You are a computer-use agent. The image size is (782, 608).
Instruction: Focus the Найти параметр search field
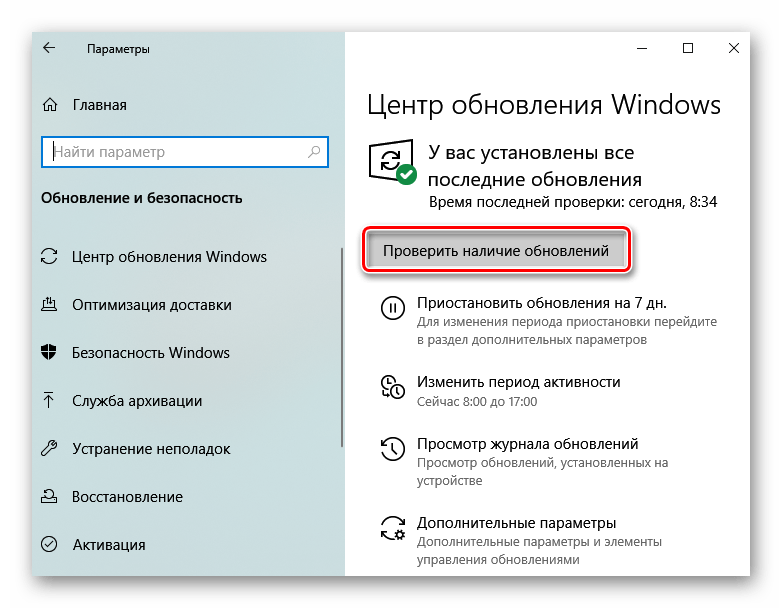185,152
